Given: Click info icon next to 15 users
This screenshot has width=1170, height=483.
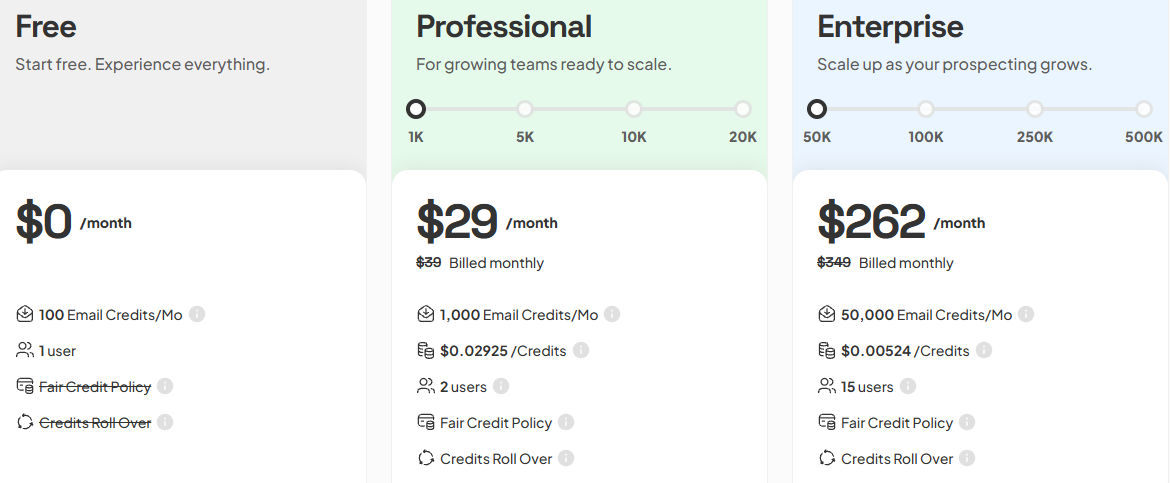Looking at the screenshot, I should coord(907,386).
